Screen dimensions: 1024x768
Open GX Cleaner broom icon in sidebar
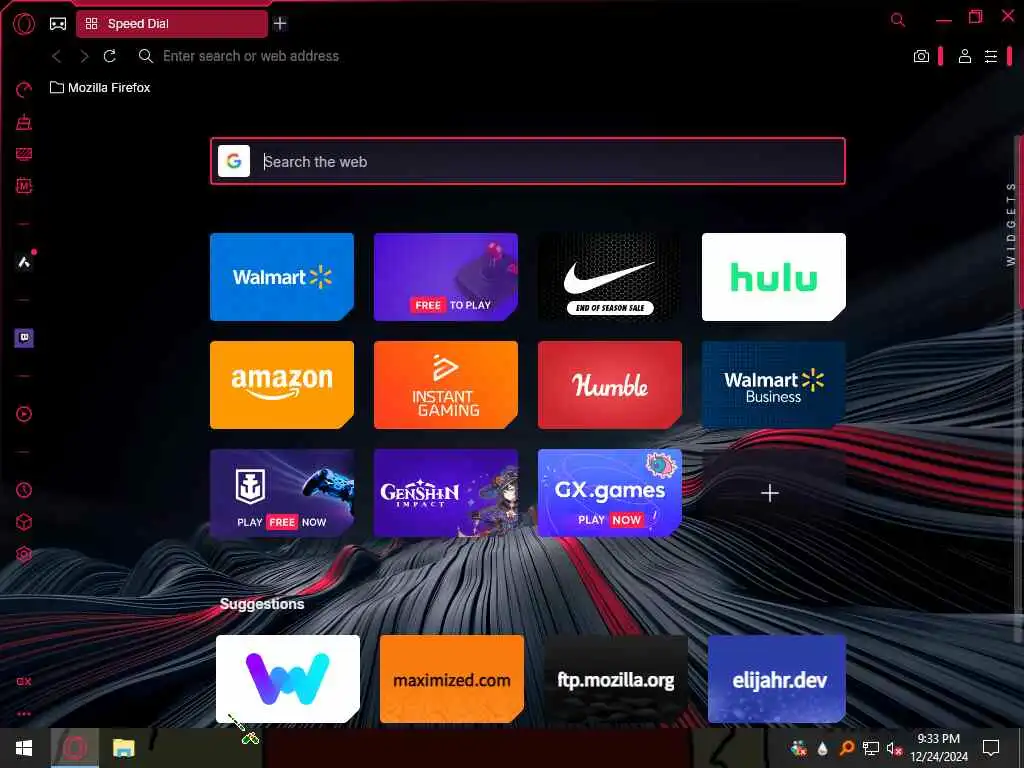click(24, 121)
